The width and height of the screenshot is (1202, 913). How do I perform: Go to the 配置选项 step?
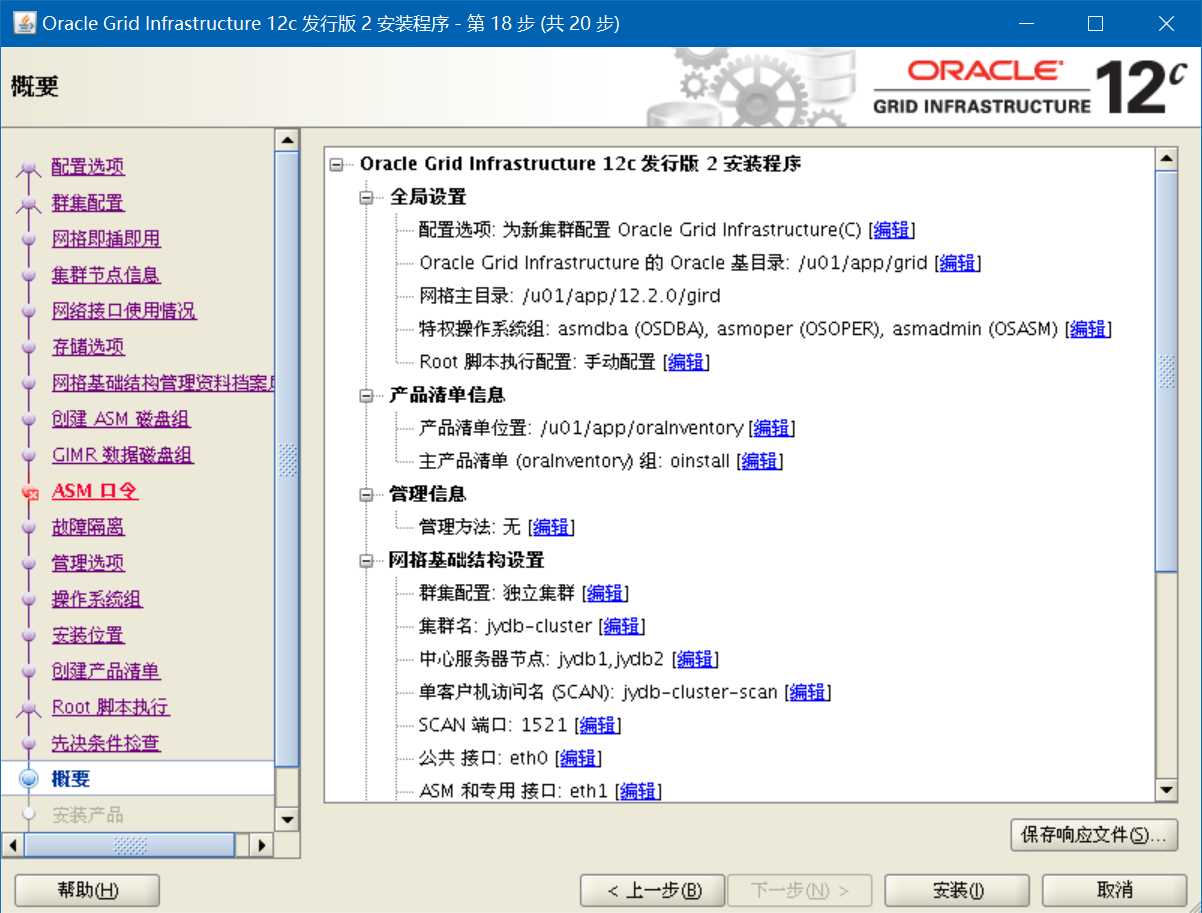[88, 167]
